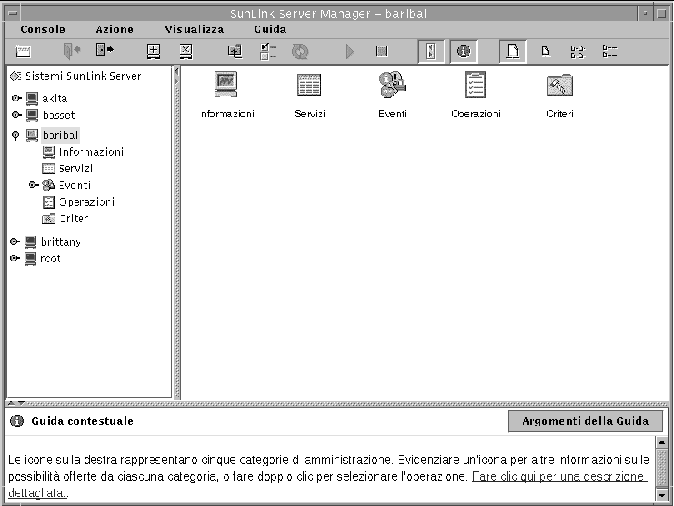Select Operazioni under baribal in tree

87,202
